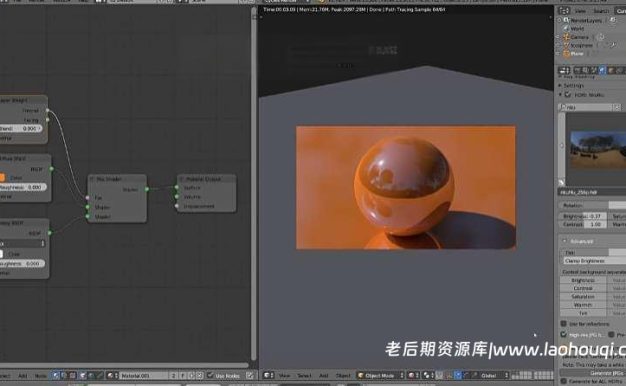This screenshot has height=386, width=626.
Task: Click the plus icon to add new material
Action: 191,375
